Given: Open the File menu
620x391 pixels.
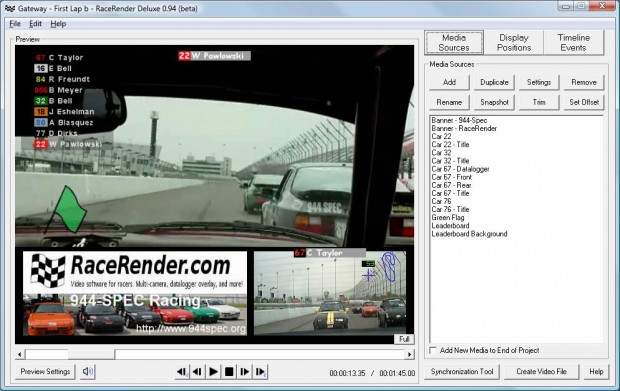Looking at the screenshot, I should tap(15, 24).
